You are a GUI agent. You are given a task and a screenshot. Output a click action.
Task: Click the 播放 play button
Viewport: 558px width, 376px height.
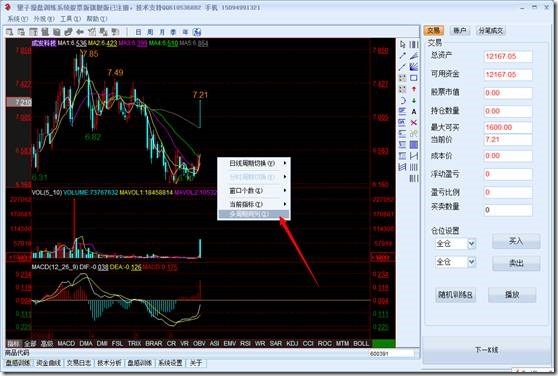512,295
